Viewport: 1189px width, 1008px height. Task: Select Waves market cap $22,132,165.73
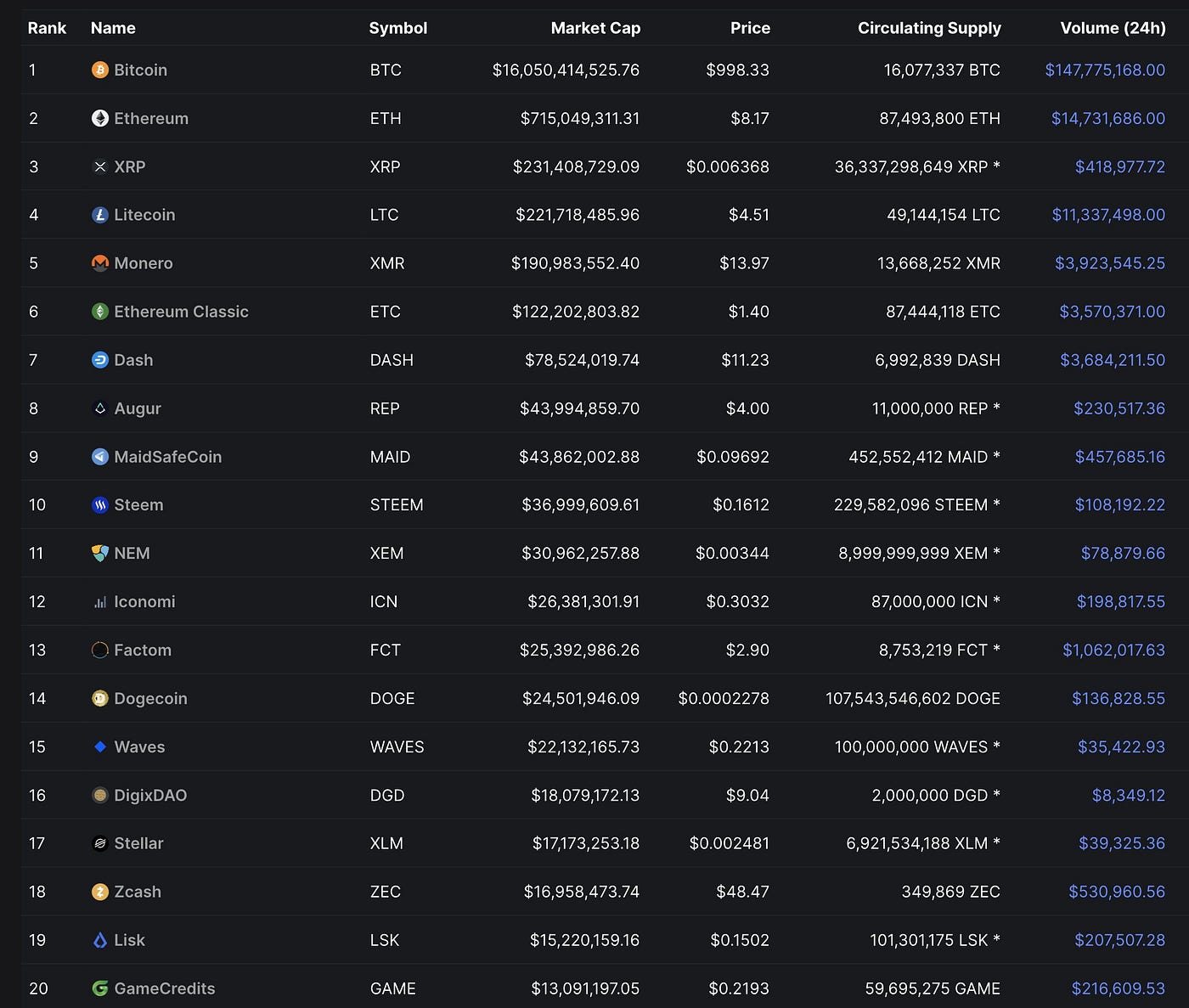(583, 746)
